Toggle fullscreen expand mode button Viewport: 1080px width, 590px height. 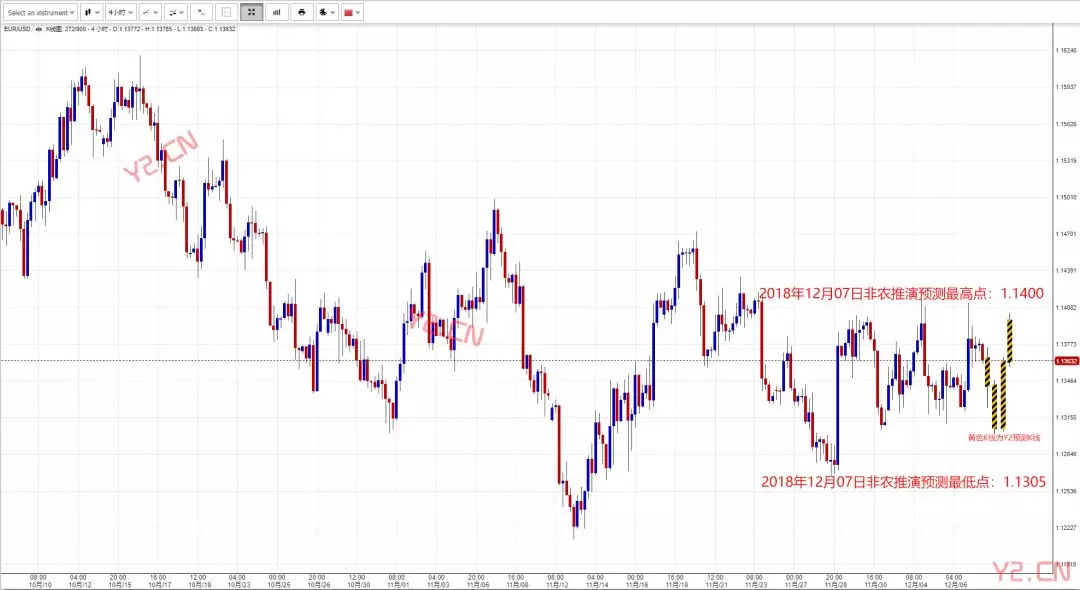(251, 12)
